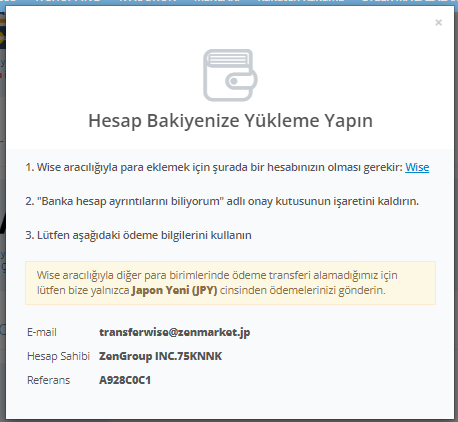Select the email transferwise@zenmarket.jp
This screenshot has height=422, width=458.
pos(175,332)
